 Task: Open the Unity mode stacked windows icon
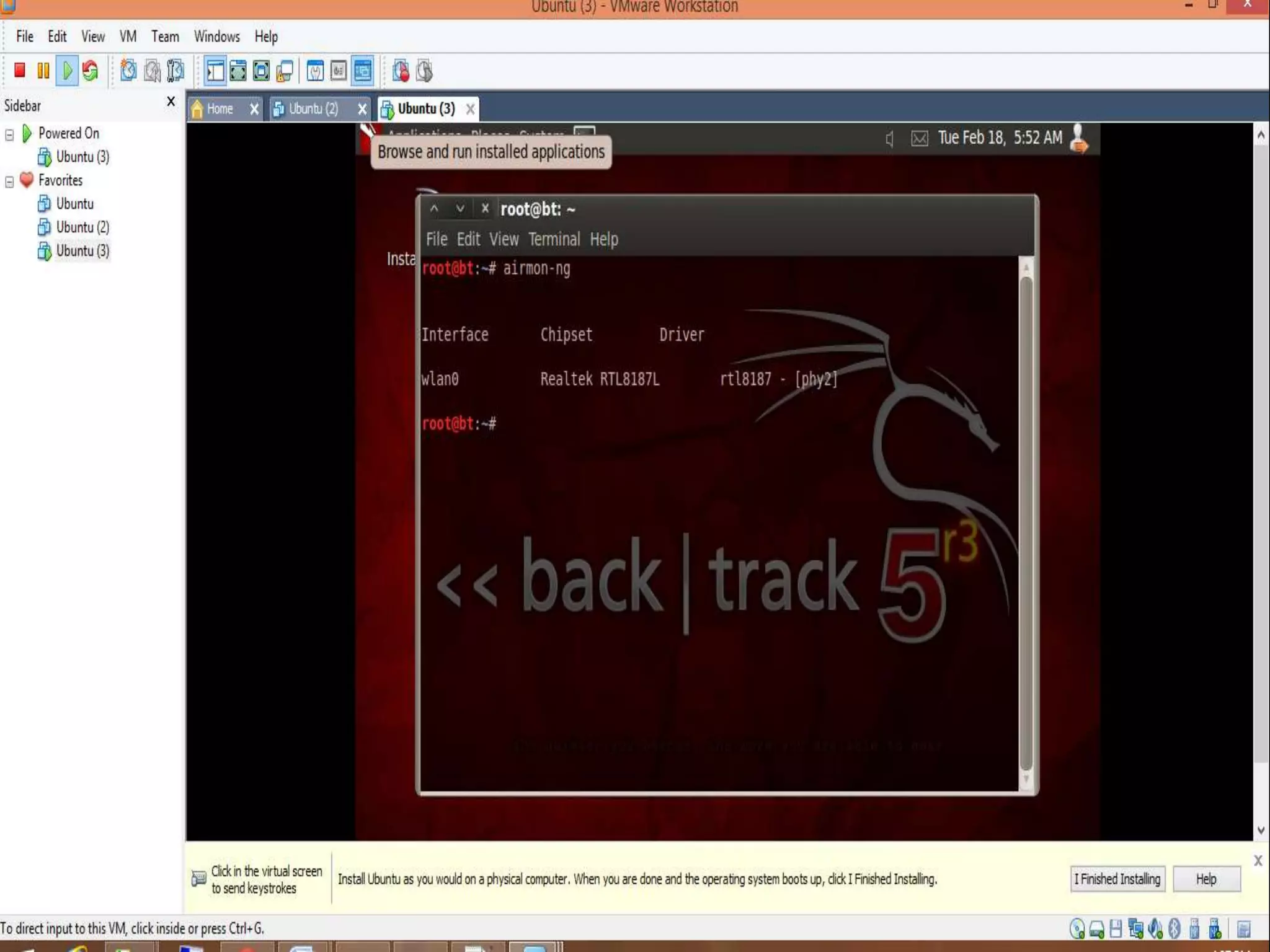coord(285,71)
